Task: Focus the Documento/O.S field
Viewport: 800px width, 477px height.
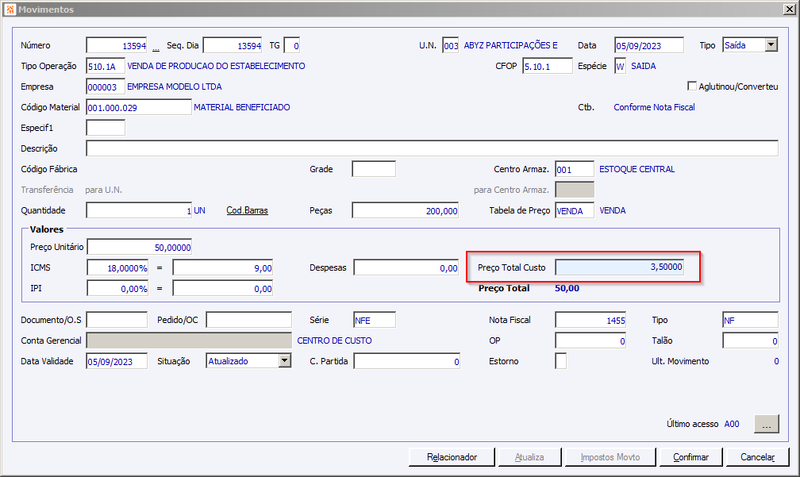Action: click(117, 320)
